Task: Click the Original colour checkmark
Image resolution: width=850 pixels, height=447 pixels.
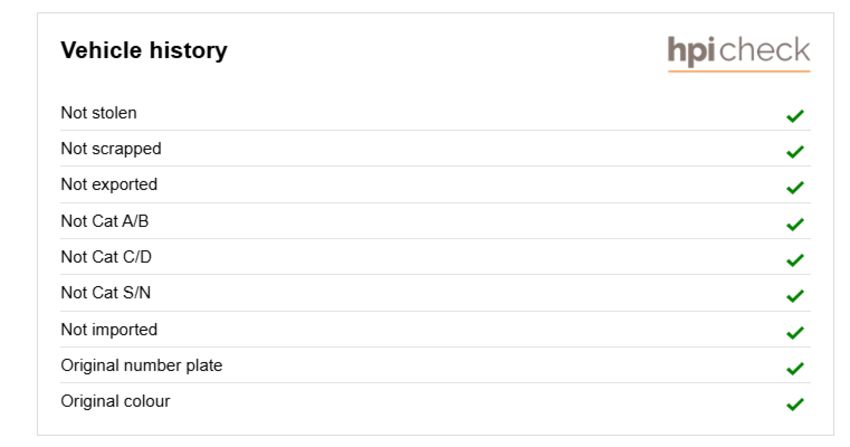Action: point(795,404)
